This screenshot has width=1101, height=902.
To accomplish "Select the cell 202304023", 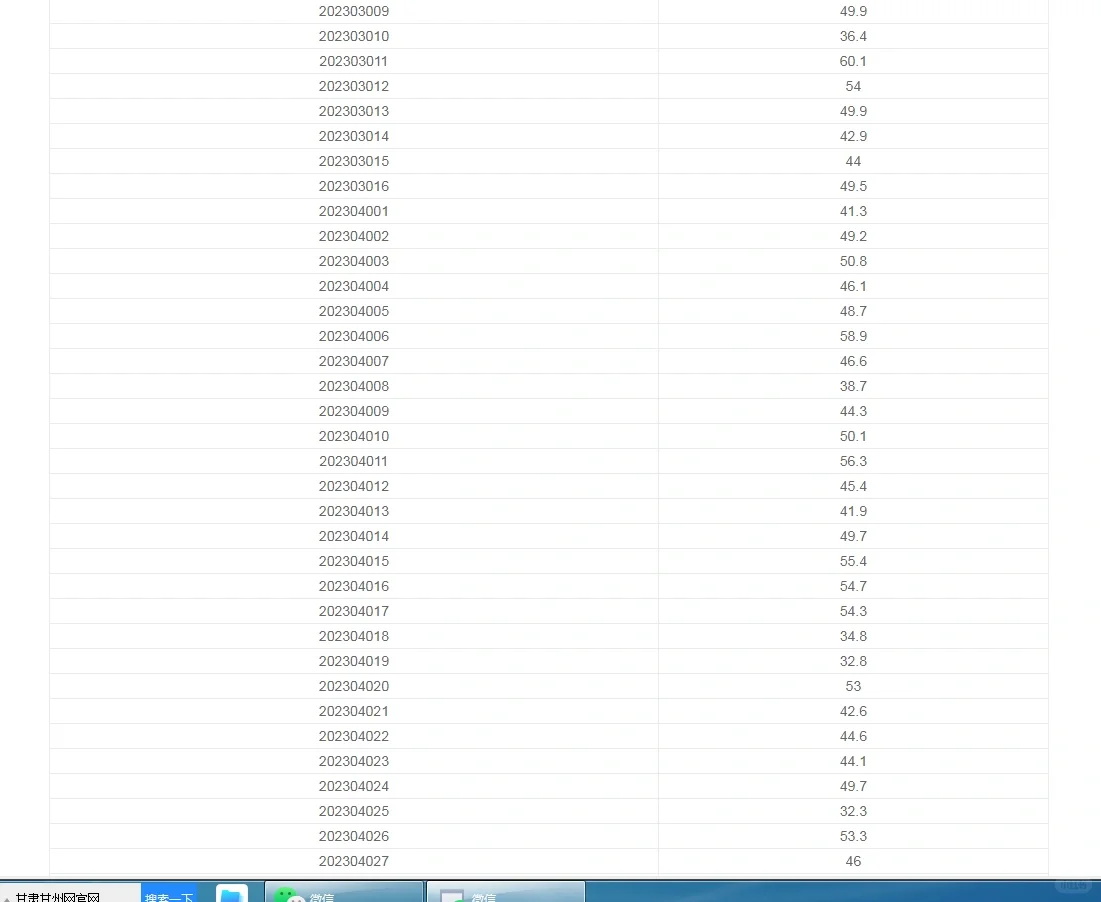I will pyautogui.click(x=354, y=762).
